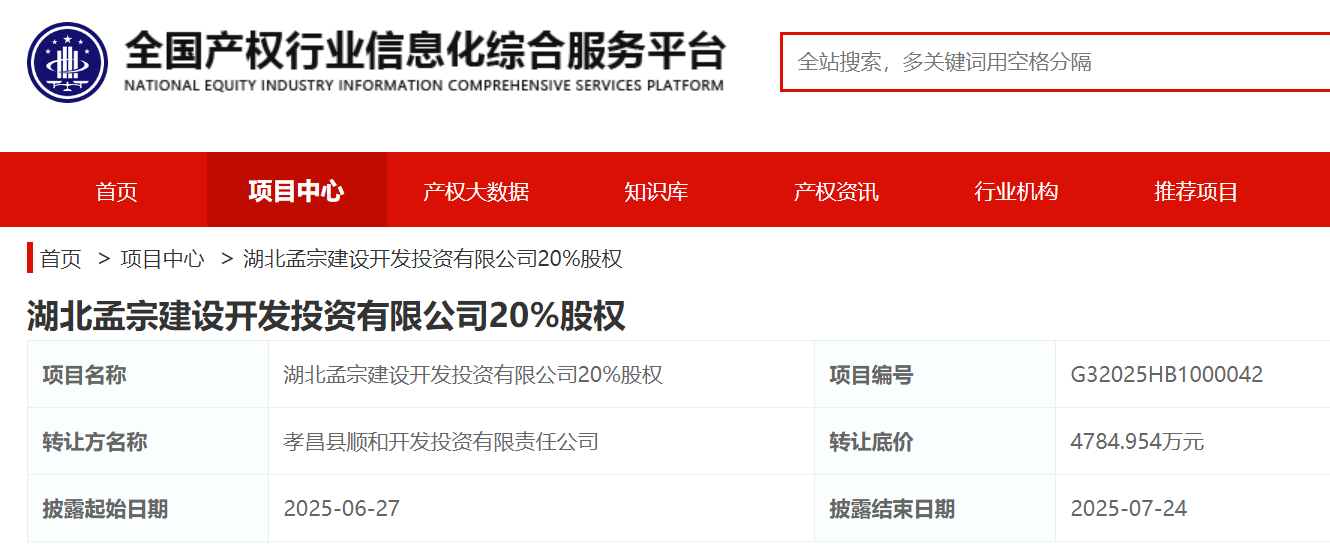Open the 知识库 navigation tab
The width and height of the screenshot is (1330, 544).
[x=656, y=191]
